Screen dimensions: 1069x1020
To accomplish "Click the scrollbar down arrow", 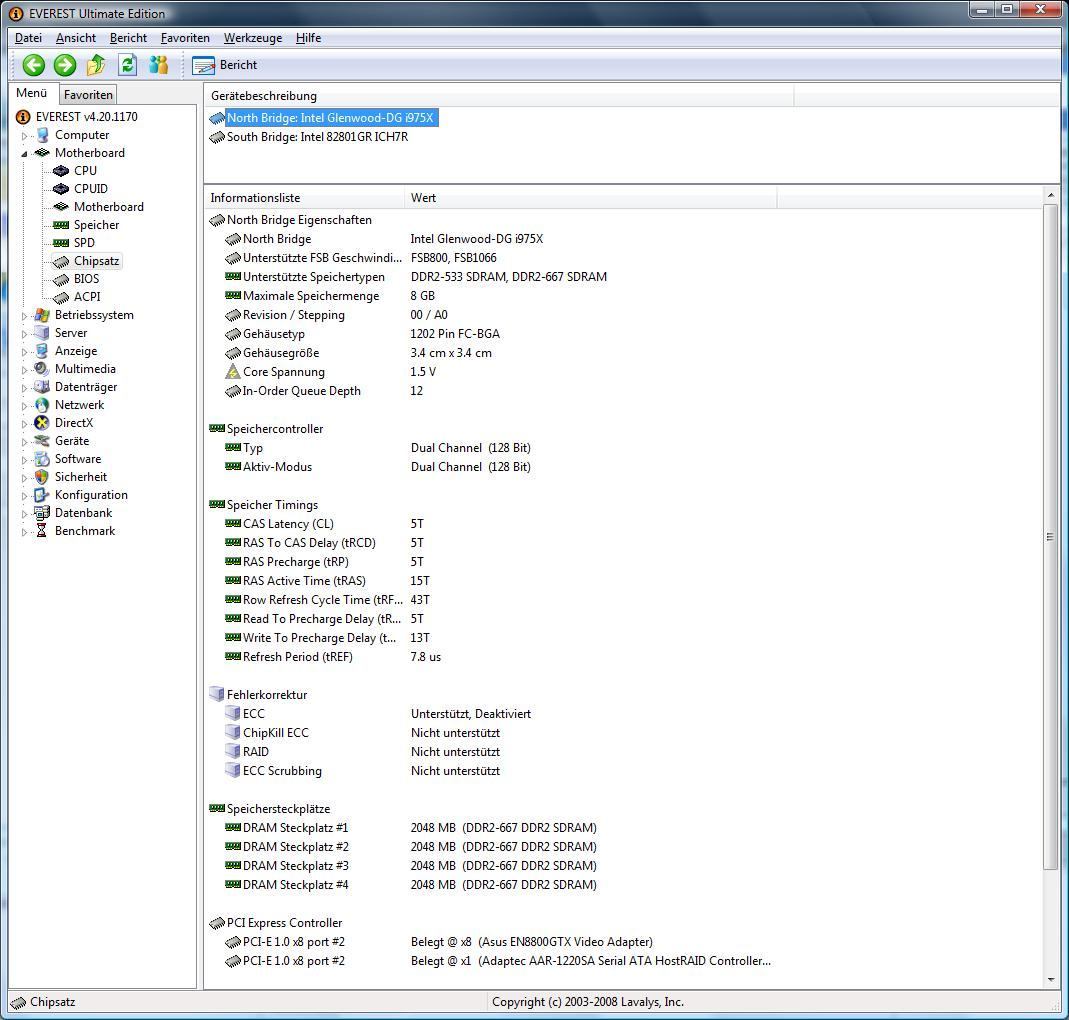I will pyautogui.click(x=1051, y=980).
